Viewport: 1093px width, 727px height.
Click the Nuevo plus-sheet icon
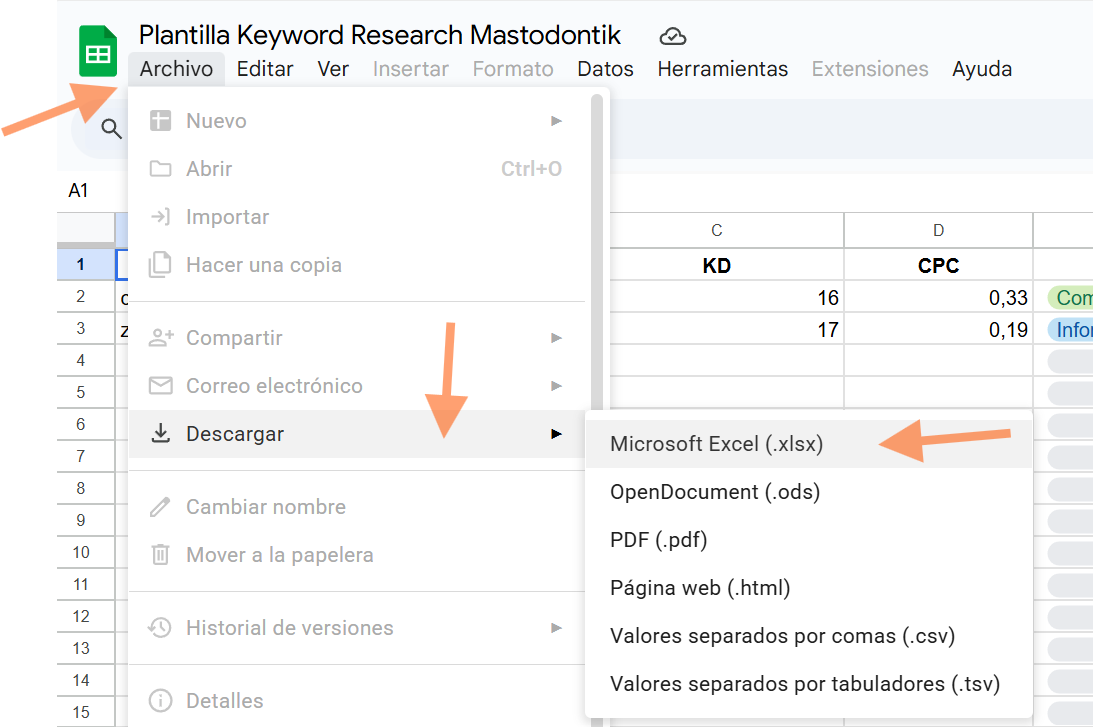(160, 121)
